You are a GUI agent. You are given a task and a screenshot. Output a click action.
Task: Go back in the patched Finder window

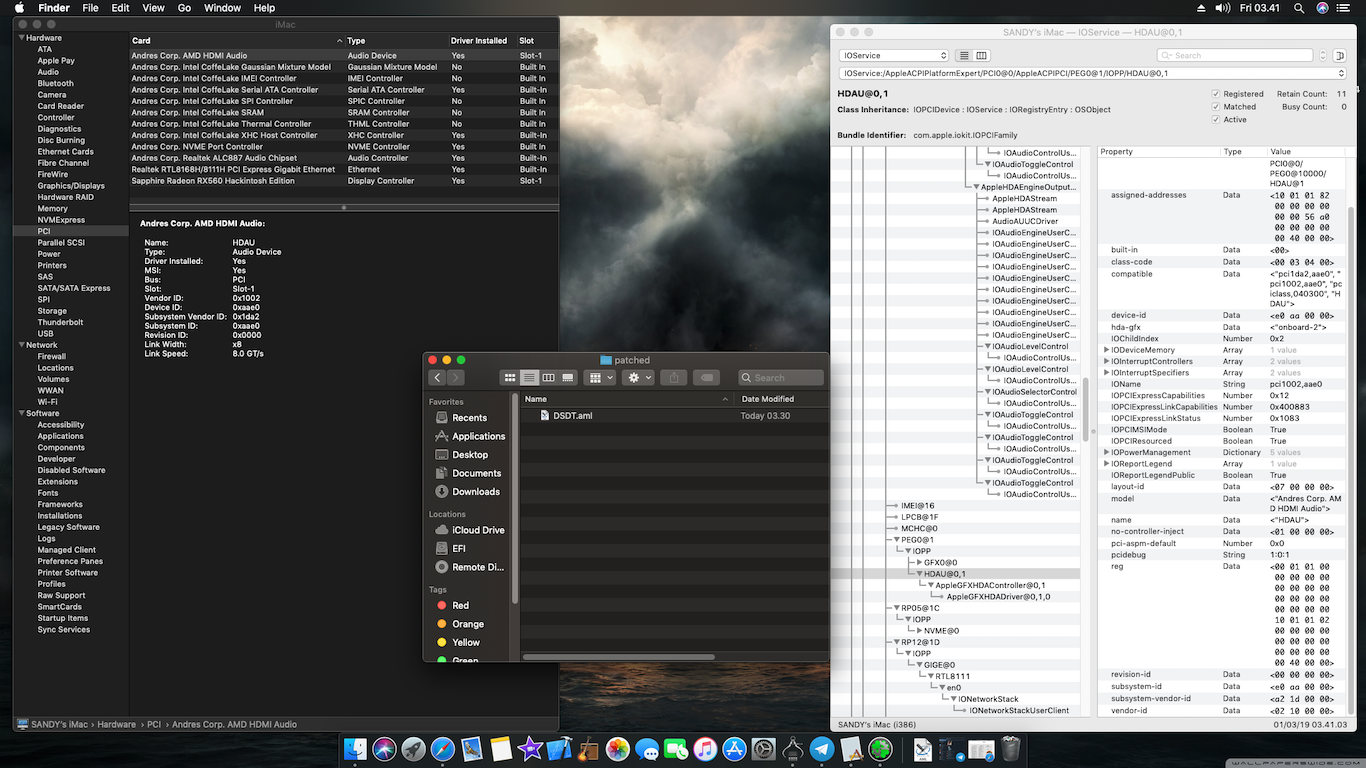click(x=437, y=377)
